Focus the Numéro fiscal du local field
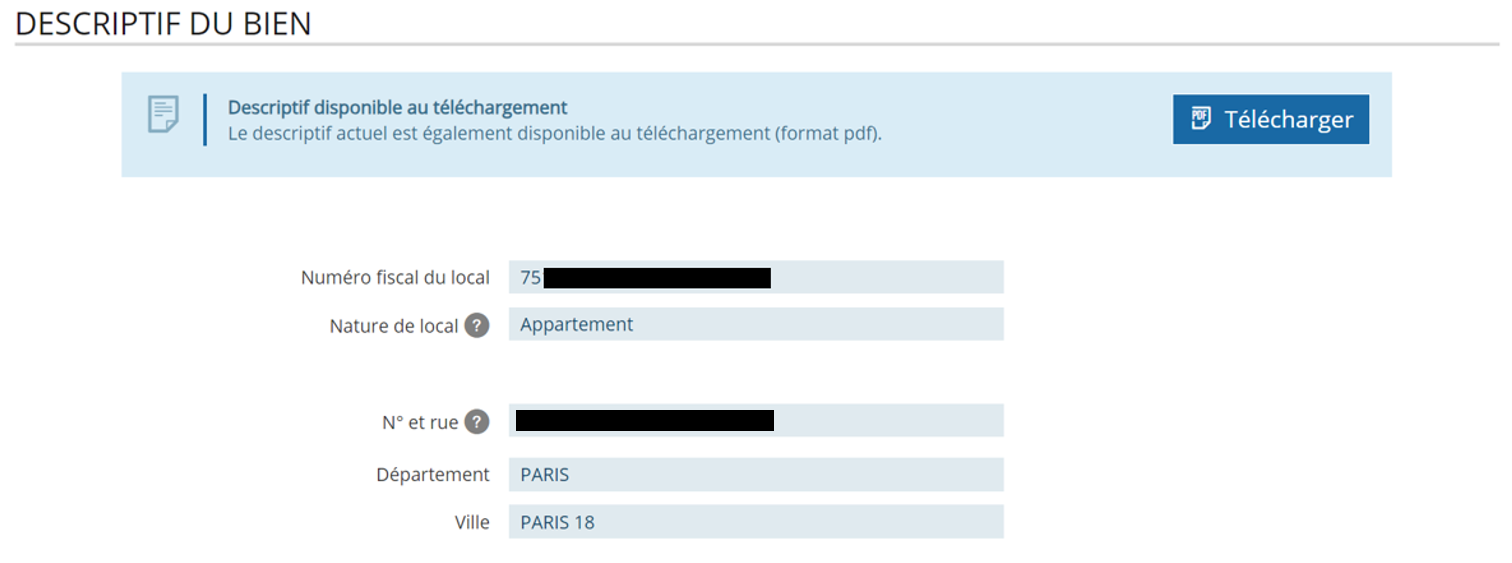 point(756,277)
